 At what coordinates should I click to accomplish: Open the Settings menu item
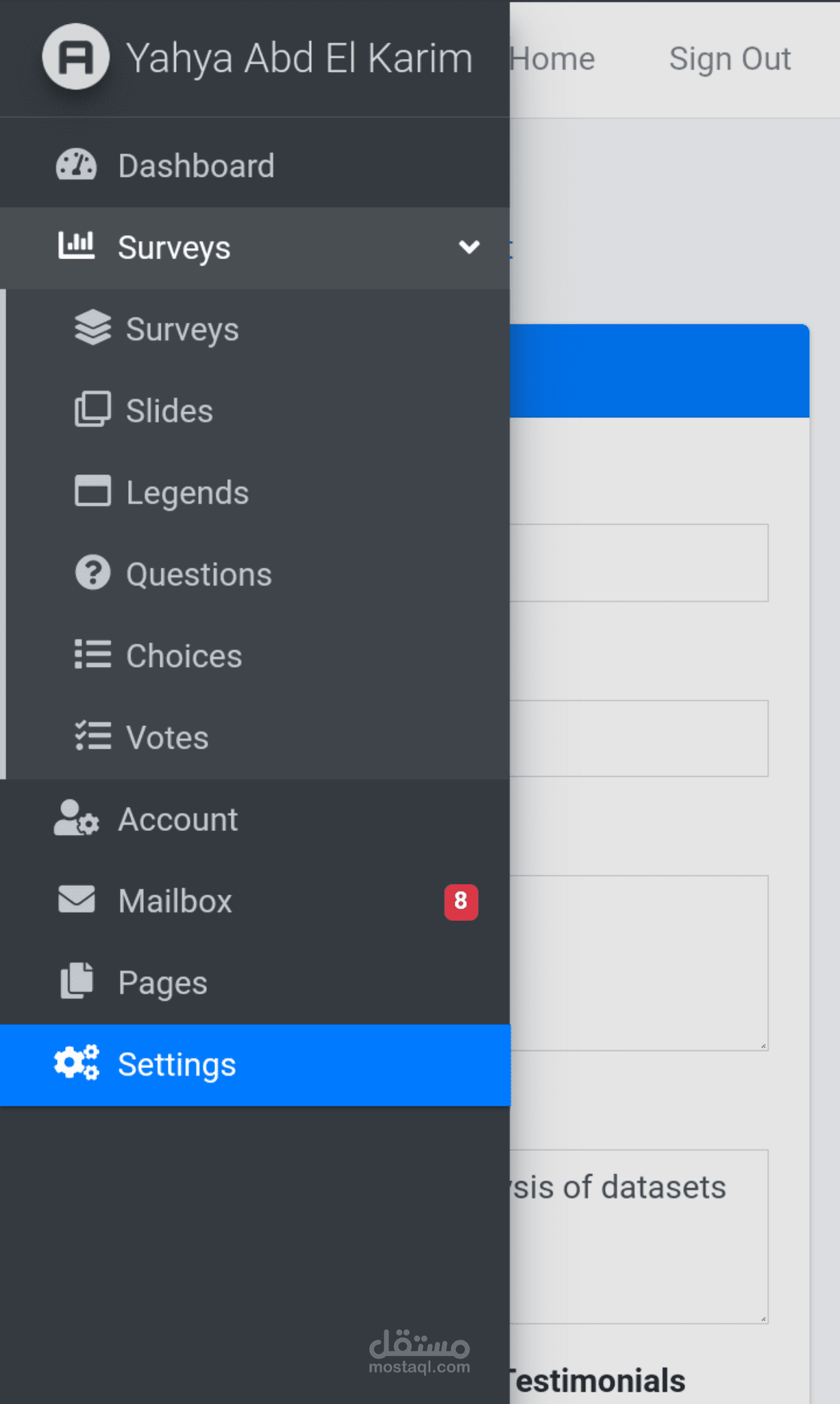(x=177, y=1065)
